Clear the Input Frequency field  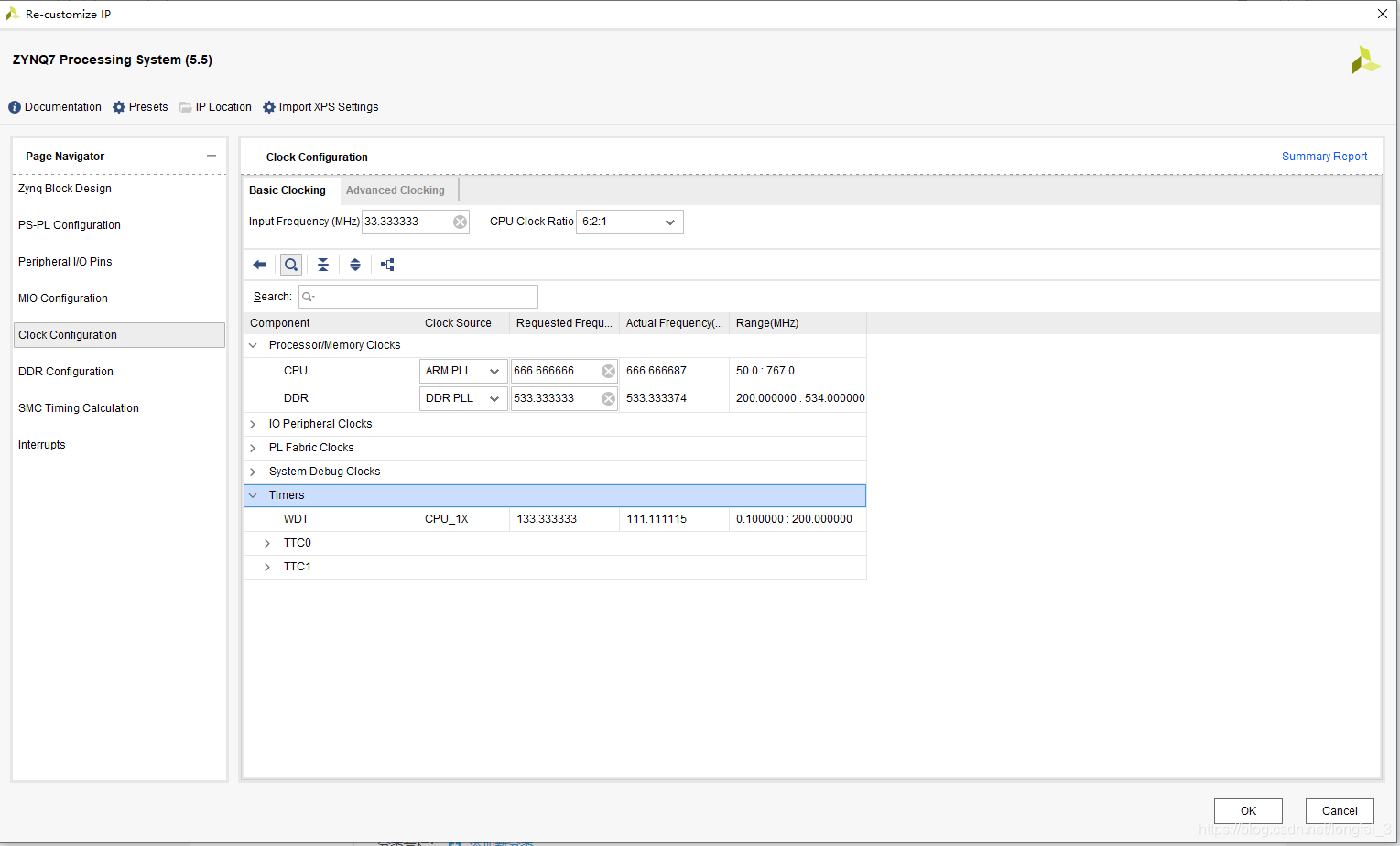point(460,222)
